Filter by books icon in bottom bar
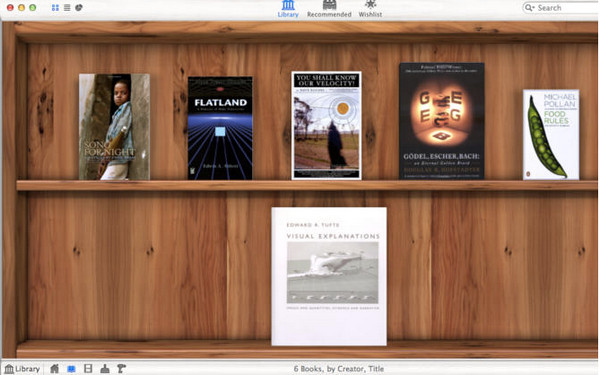The width and height of the screenshot is (600, 375). click(71, 369)
